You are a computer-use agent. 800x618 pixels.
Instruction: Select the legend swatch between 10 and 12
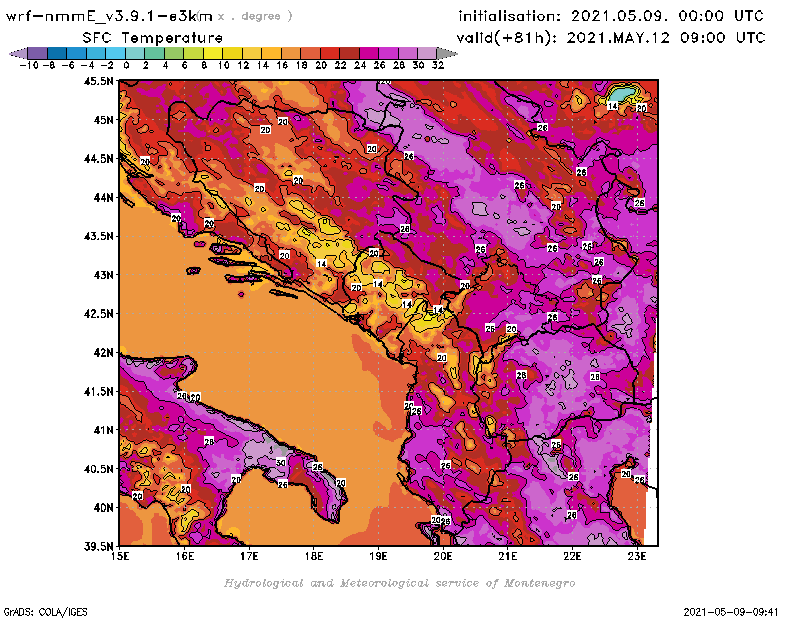pos(232,53)
